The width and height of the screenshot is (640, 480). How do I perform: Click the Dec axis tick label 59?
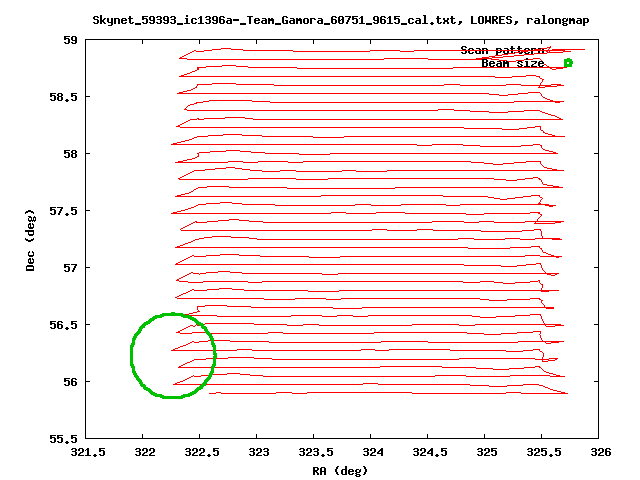pyautogui.click(x=70, y=40)
